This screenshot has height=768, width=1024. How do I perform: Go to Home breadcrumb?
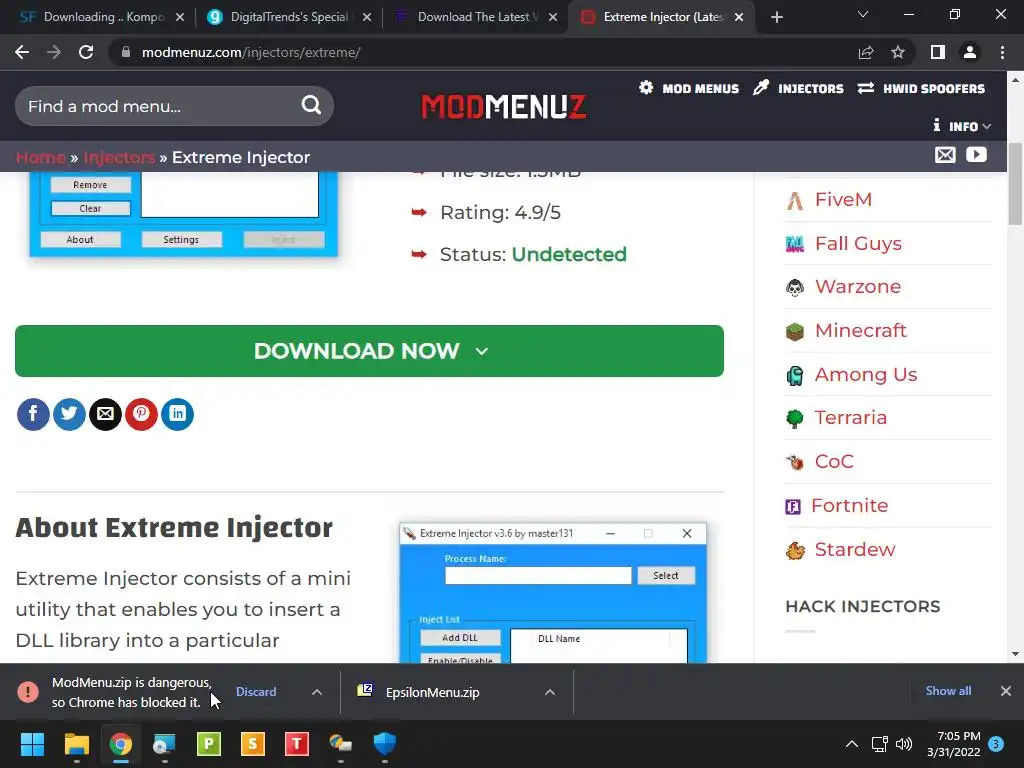click(x=40, y=157)
